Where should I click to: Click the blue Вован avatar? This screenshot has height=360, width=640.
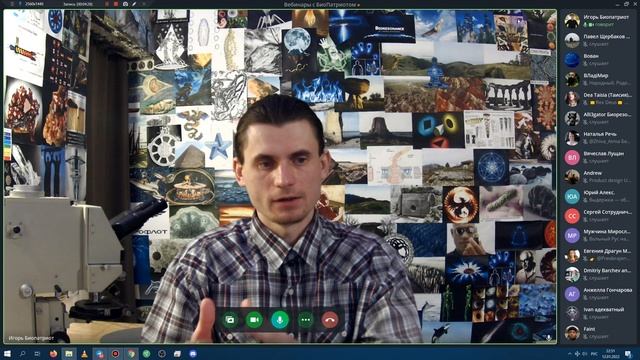click(572, 60)
